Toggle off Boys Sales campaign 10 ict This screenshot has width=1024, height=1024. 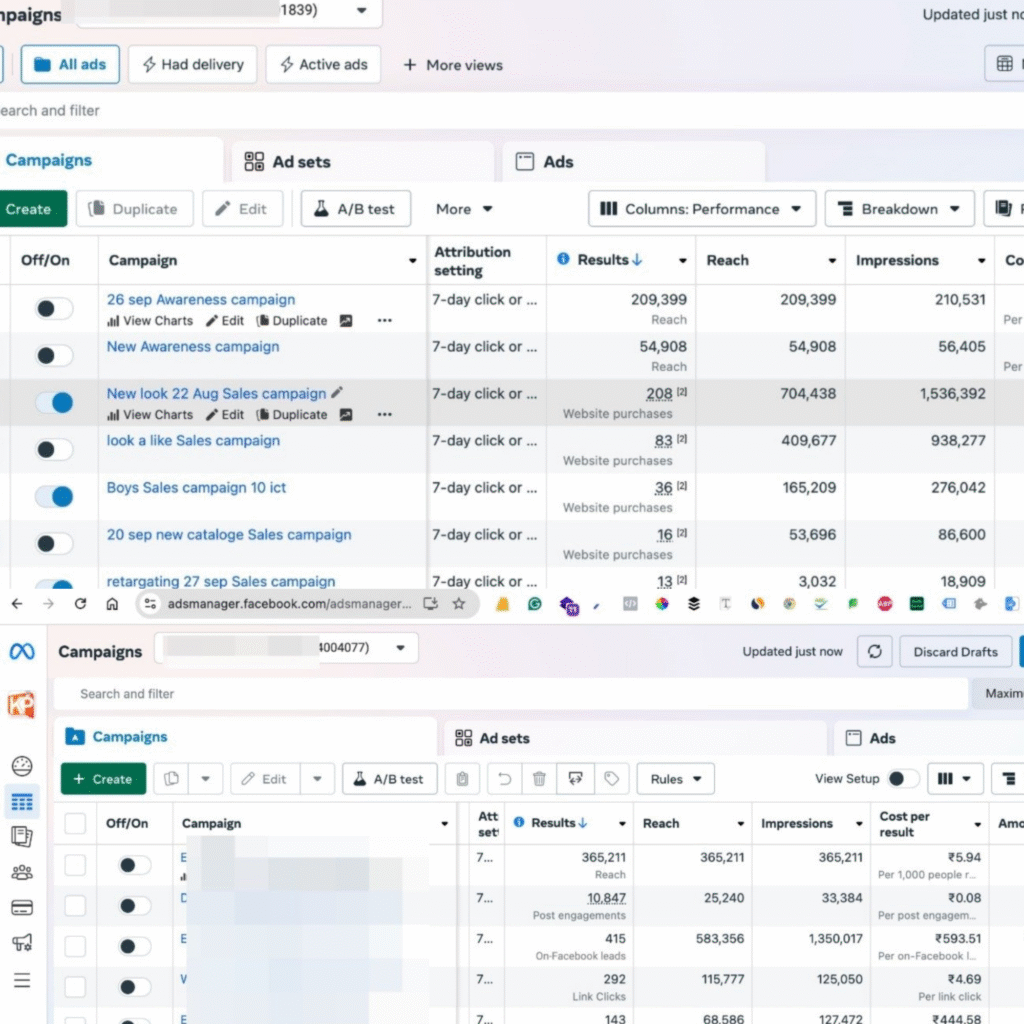coord(54,496)
